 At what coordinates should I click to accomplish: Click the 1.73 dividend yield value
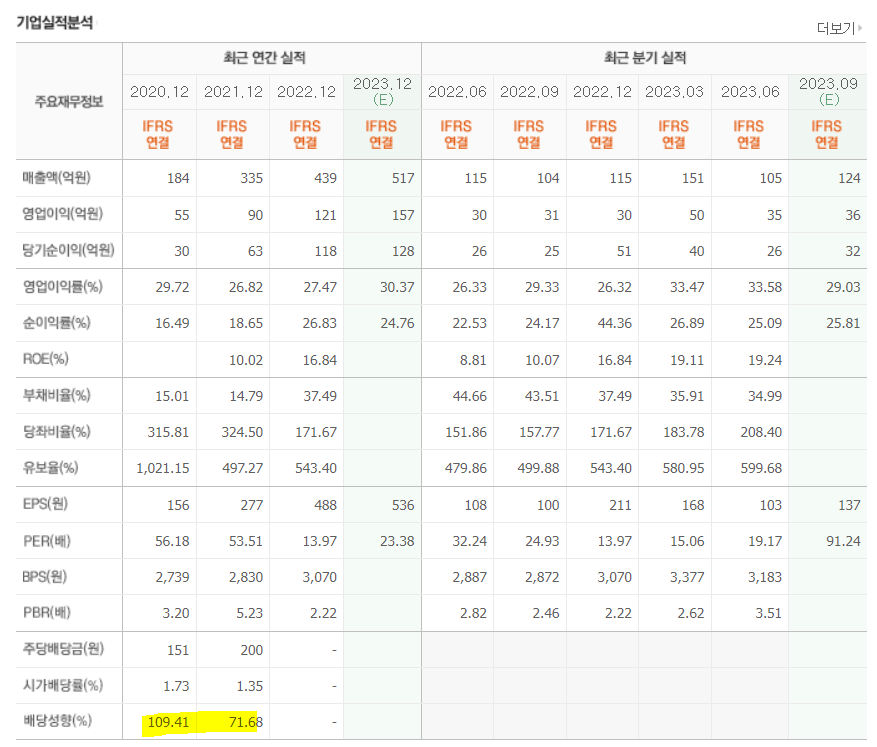tap(176, 686)
